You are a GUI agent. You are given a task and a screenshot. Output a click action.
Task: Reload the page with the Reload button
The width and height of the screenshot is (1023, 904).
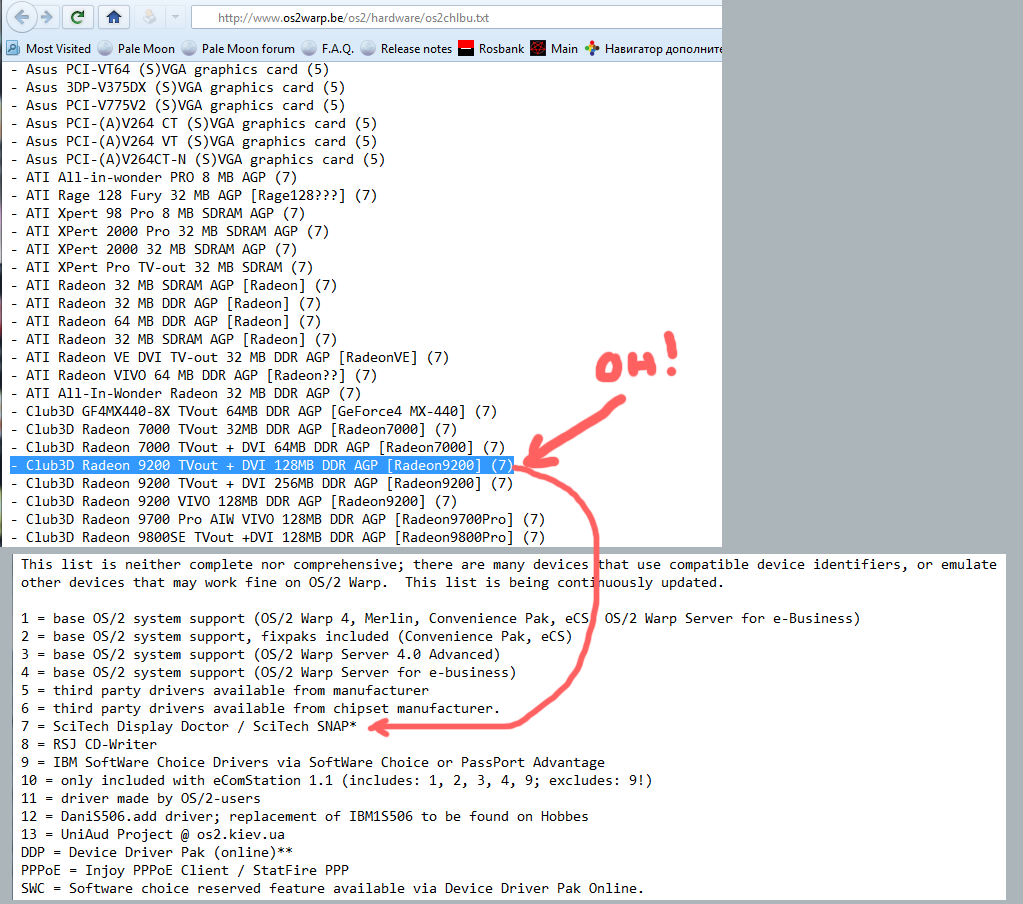(77, 17)
